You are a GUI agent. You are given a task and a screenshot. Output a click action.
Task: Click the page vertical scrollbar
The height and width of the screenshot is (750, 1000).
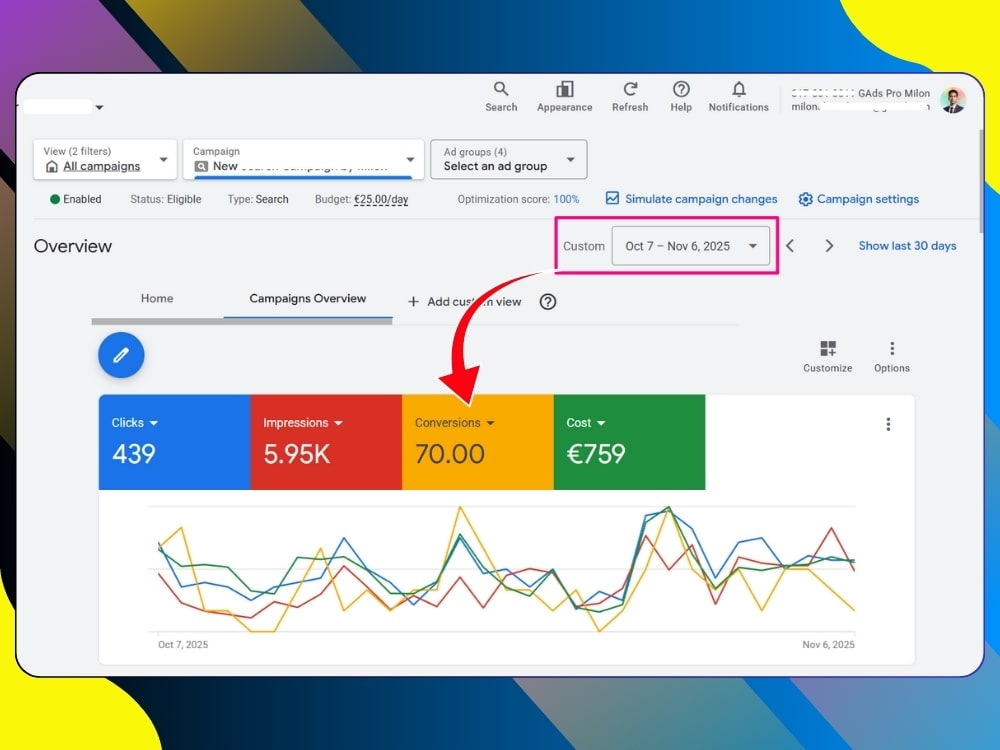981,182
